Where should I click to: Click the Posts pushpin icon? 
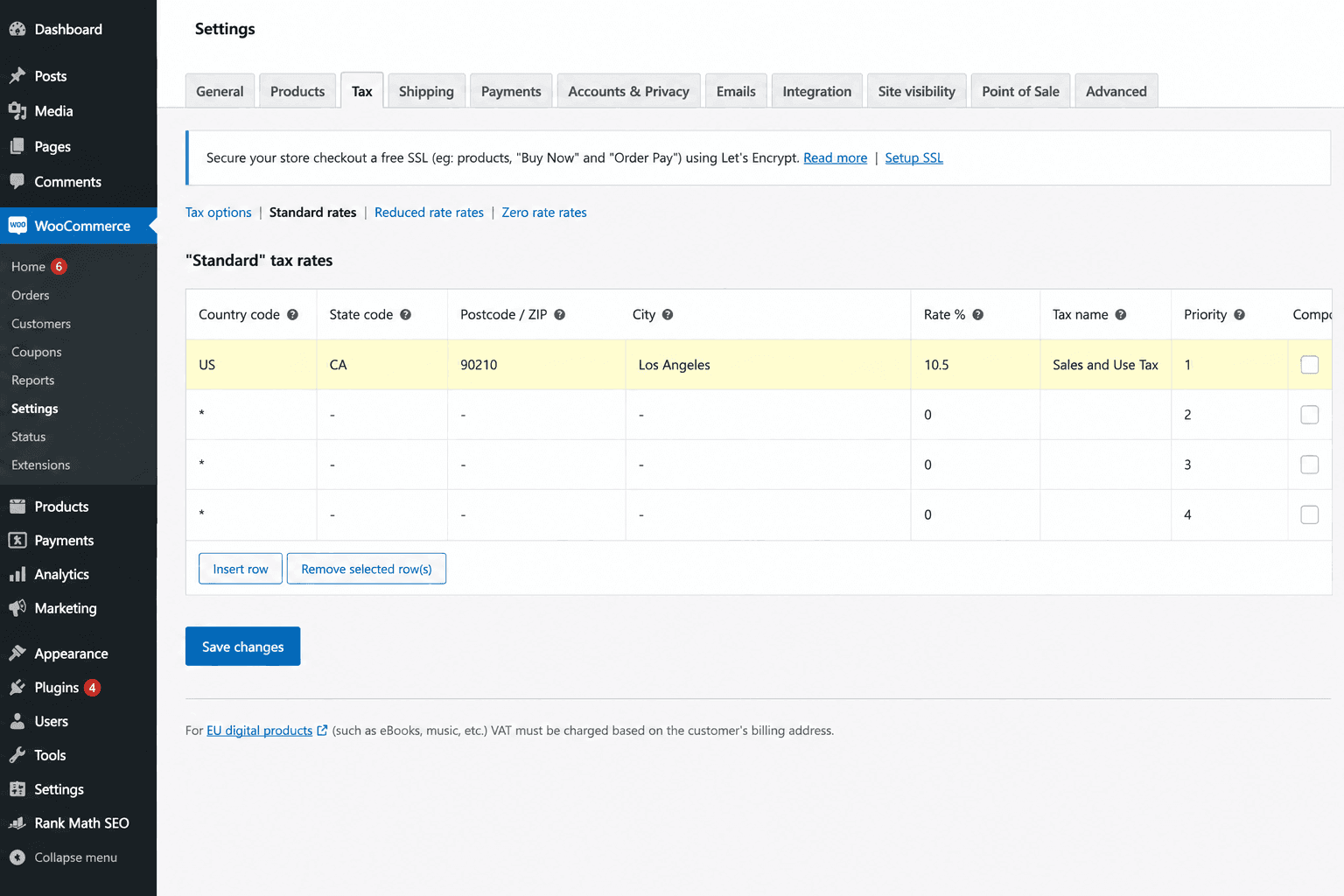coord(17,76)
